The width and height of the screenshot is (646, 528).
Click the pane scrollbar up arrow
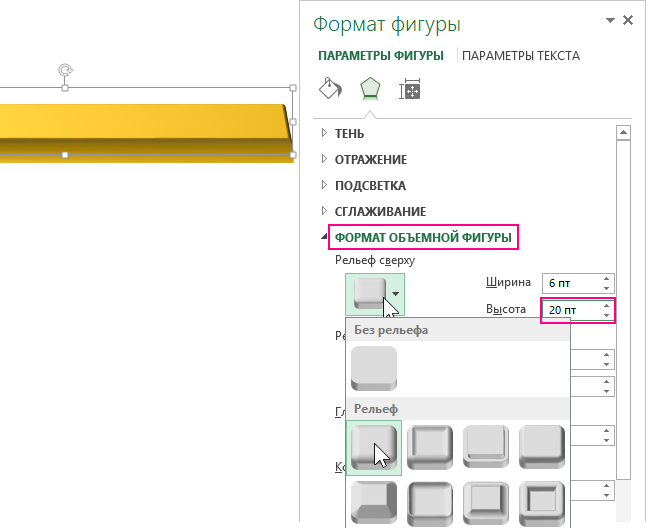tap(623, 133)
